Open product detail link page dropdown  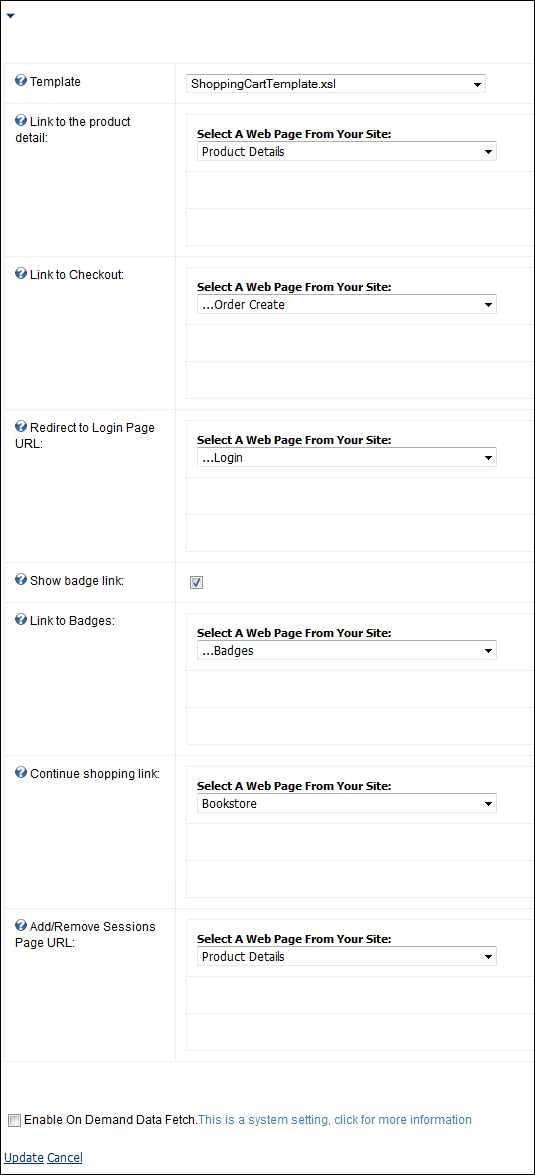click(346, 152)
